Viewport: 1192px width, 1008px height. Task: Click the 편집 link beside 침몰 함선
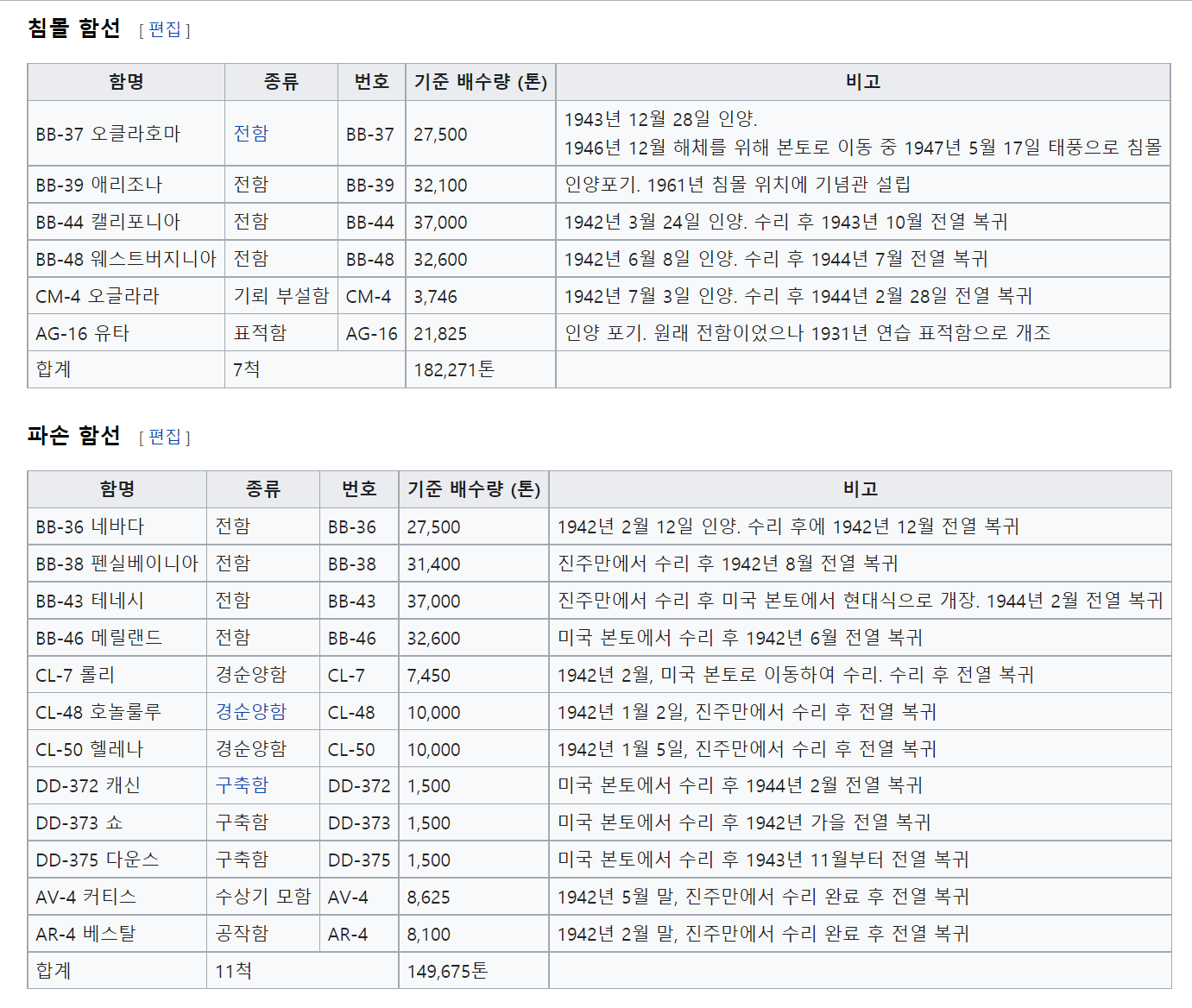[x=165, y=29]
